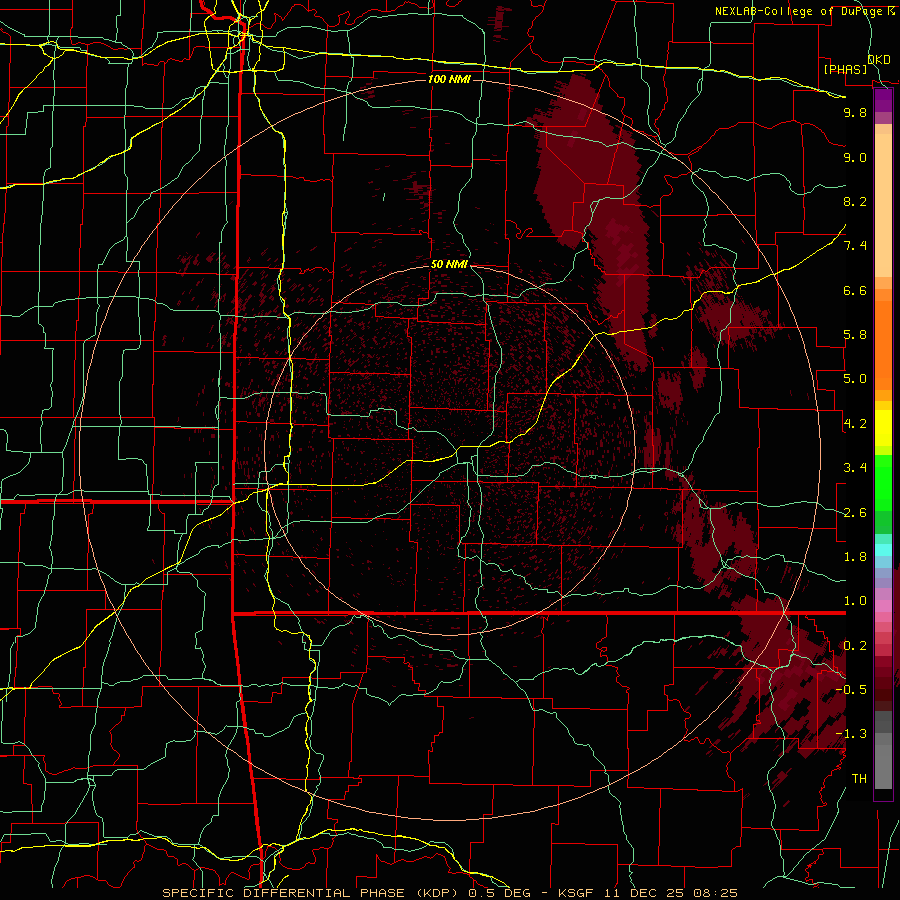900x900 pixels.
Task: Click the 5.8 value on the scale
Action: [855, 335]
